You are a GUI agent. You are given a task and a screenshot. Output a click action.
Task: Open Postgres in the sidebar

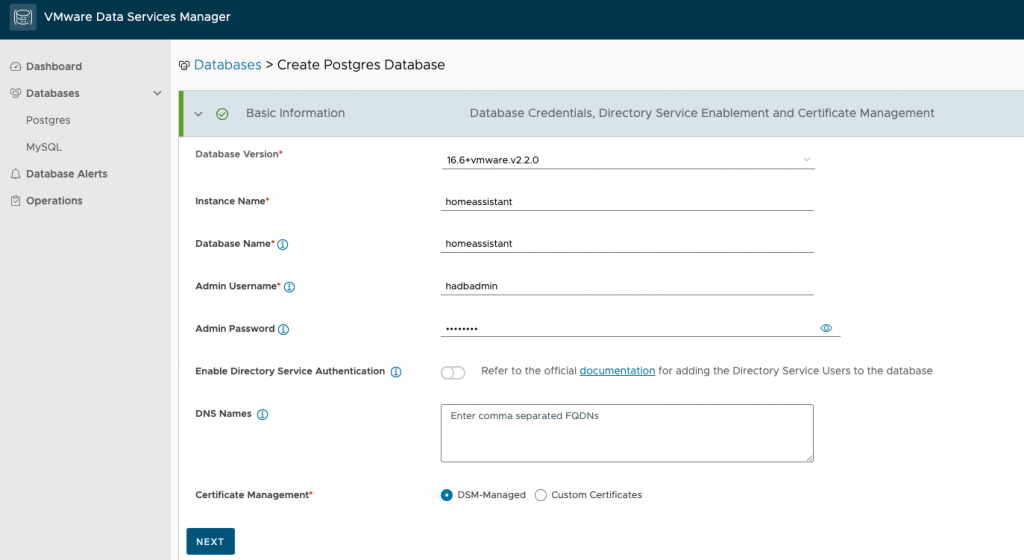(x=48, y=120)
